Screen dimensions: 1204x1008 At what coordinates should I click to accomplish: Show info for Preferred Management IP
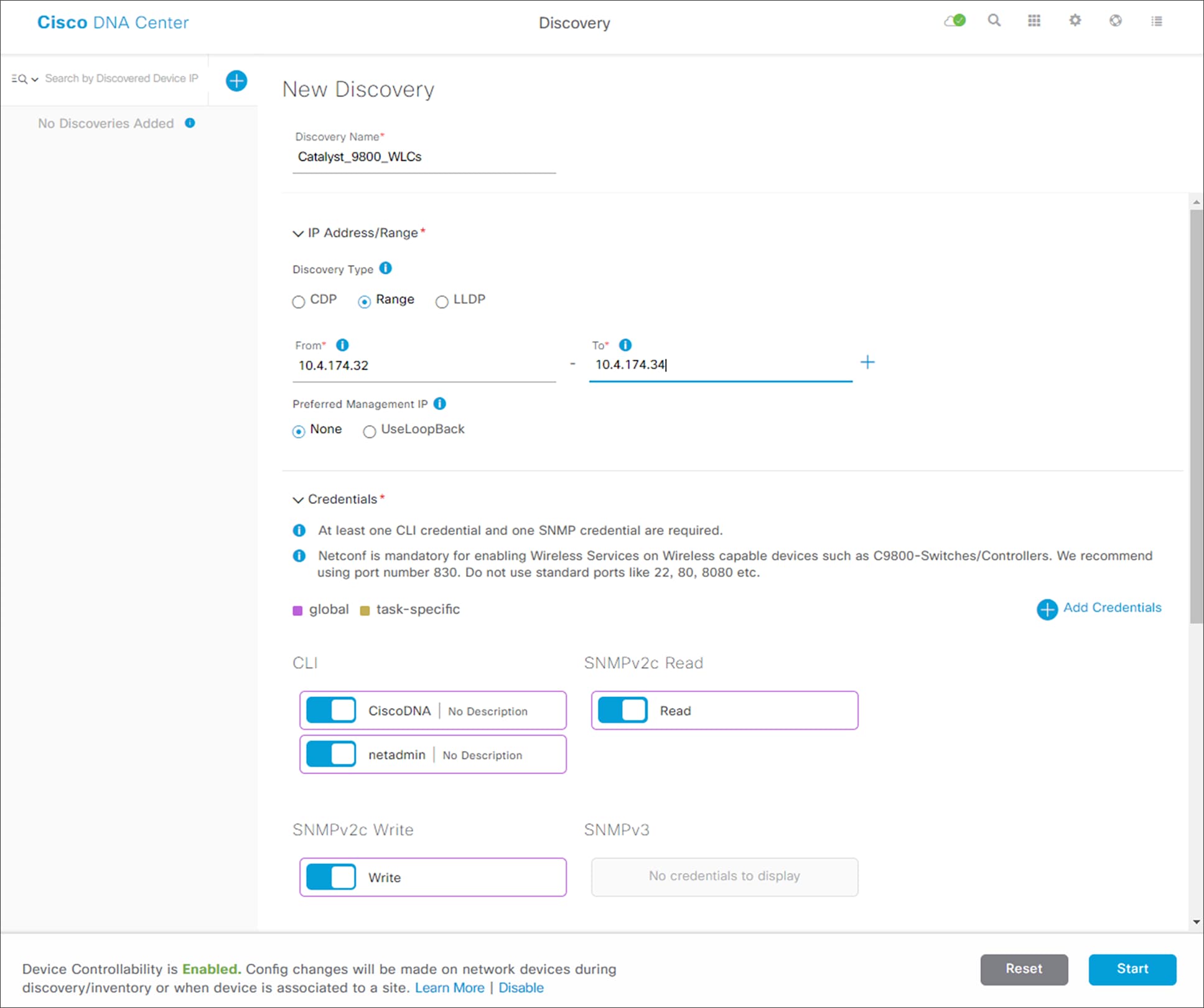(440, 404)
